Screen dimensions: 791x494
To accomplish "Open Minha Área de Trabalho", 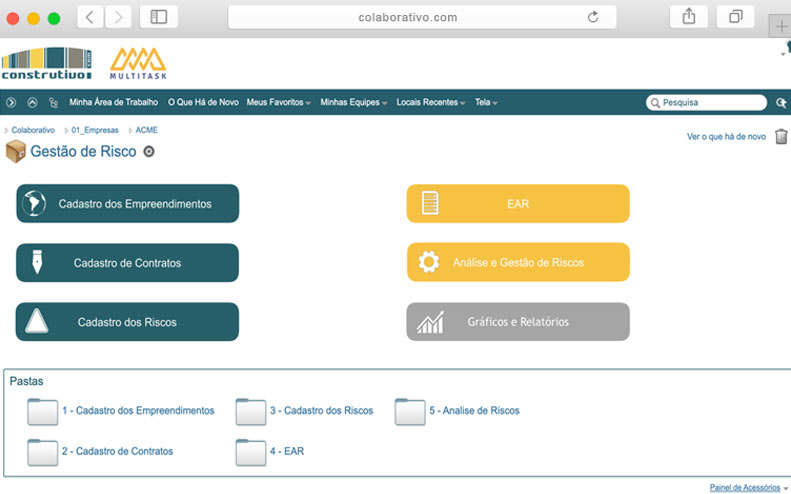I will (x=114, y=102).
